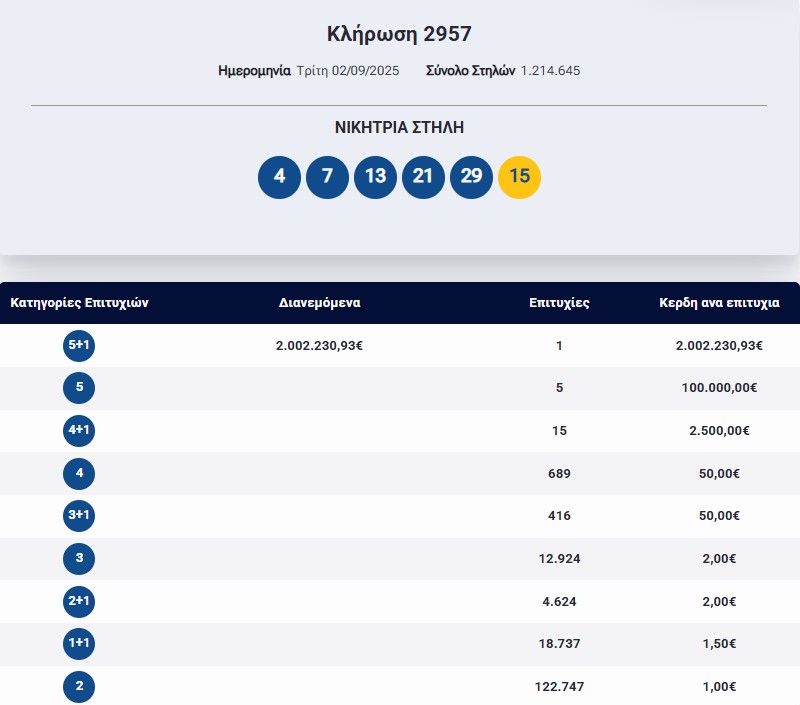This screenshot has height=705, width=800.
Task: Click the draw date Τρίτη 02/09/2025
Action: (x=347, y=71)
